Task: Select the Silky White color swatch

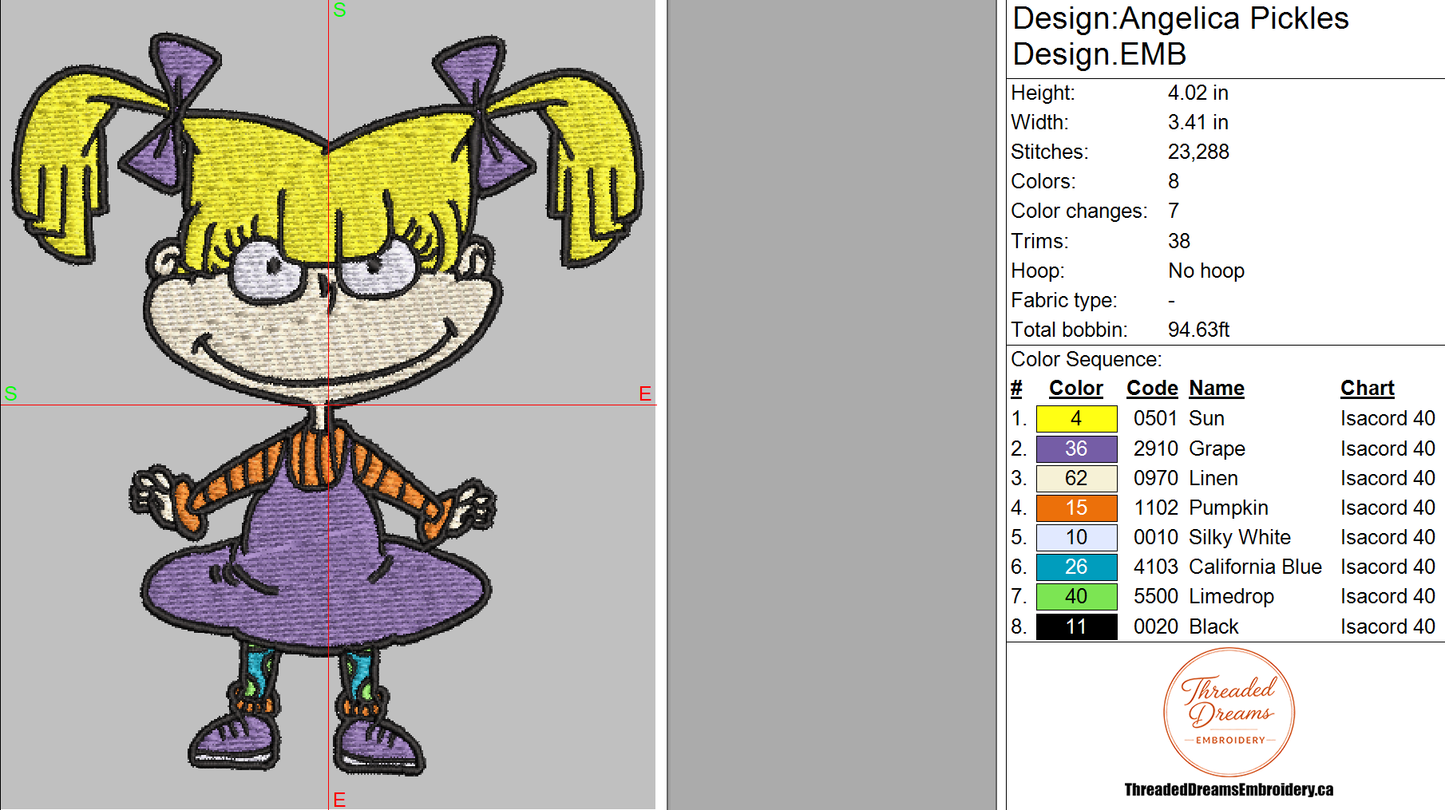Action: click(1076, 538)
